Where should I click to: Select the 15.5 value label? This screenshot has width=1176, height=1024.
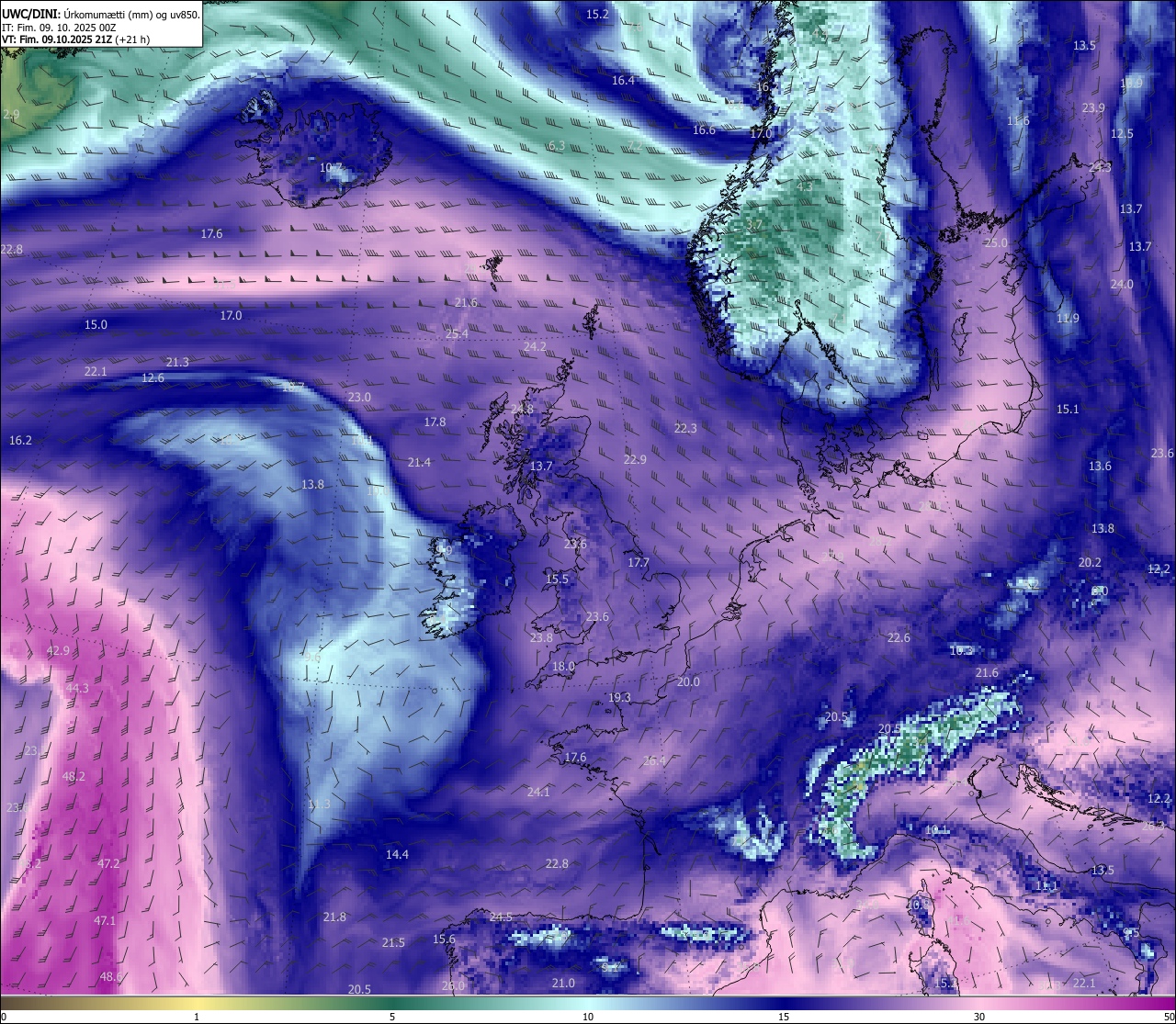coord(557,580)
